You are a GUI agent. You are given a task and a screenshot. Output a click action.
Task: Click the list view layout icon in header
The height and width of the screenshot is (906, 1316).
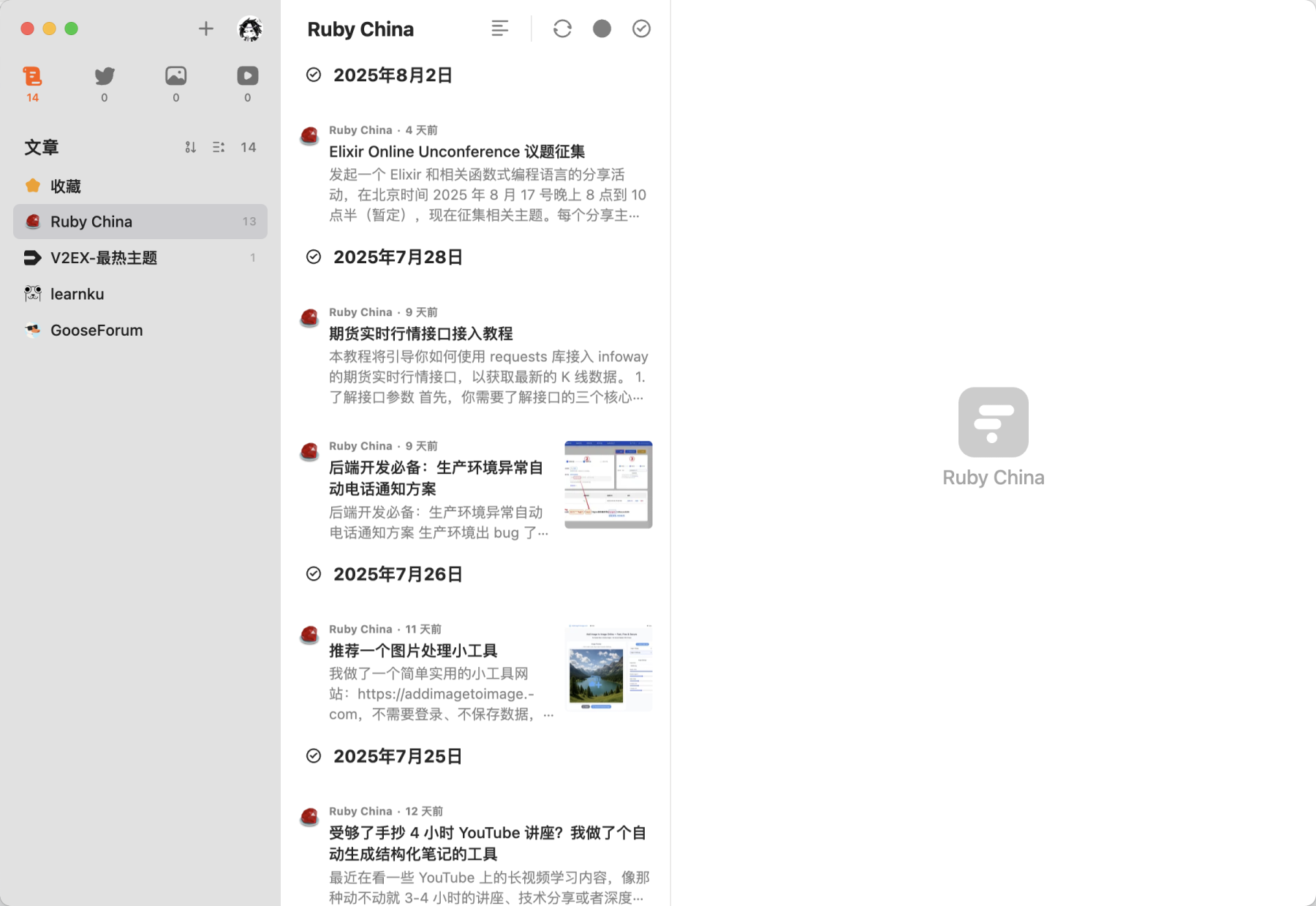(x=500, y=29)
